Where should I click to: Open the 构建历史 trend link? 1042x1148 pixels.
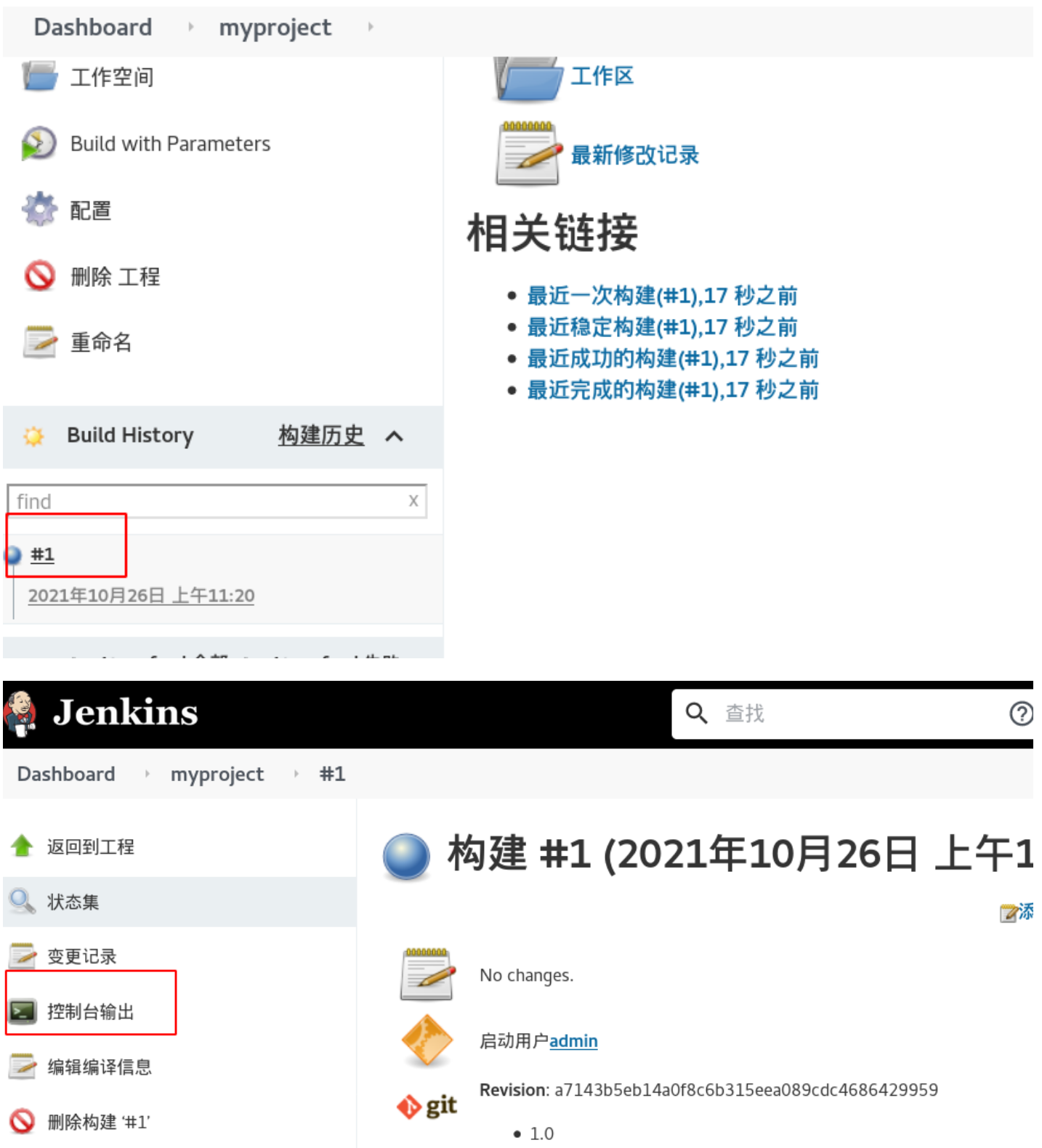[321, 435]
